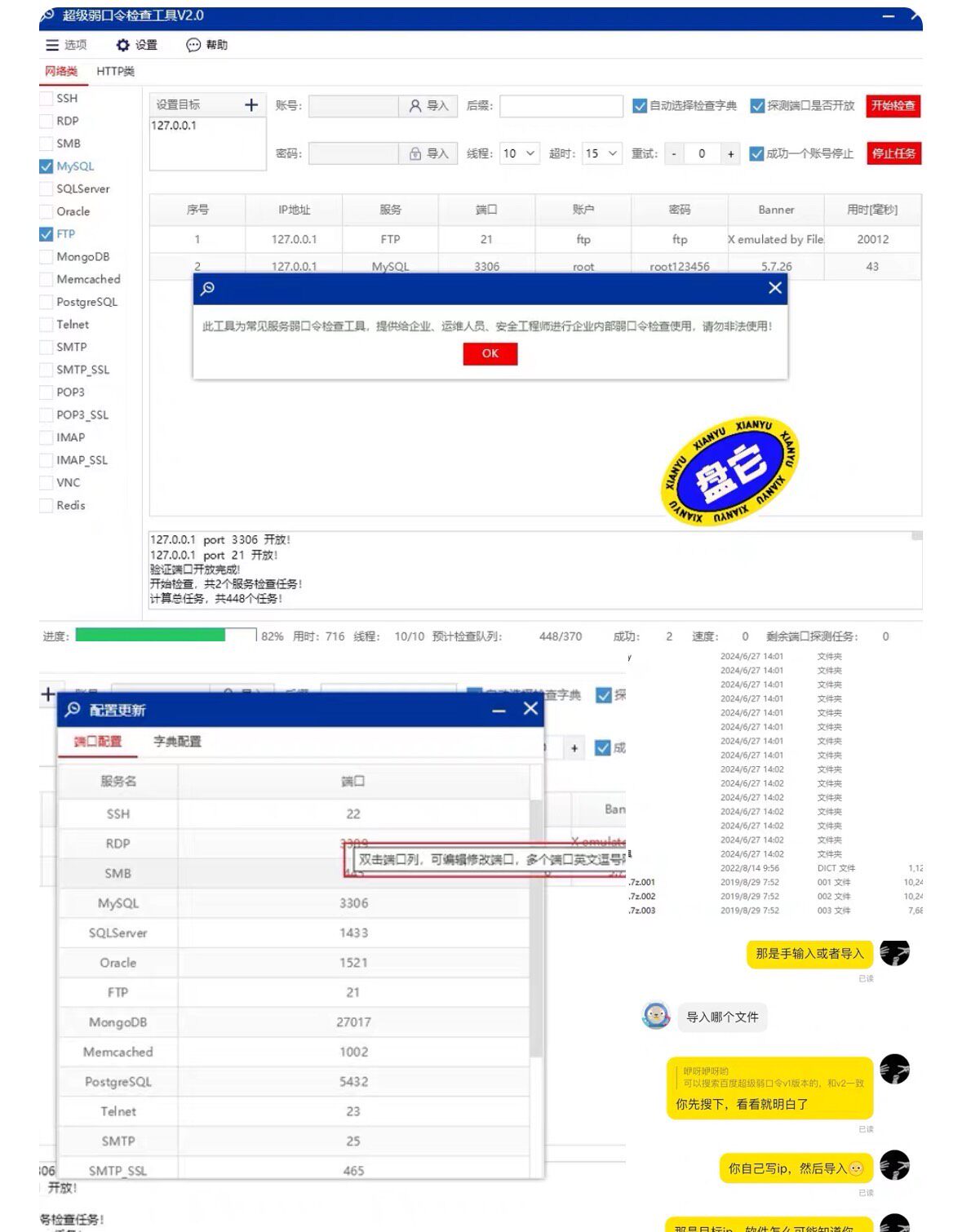Click Oracle port value 1521
The image size is (962, 1232).
point(353,963)
